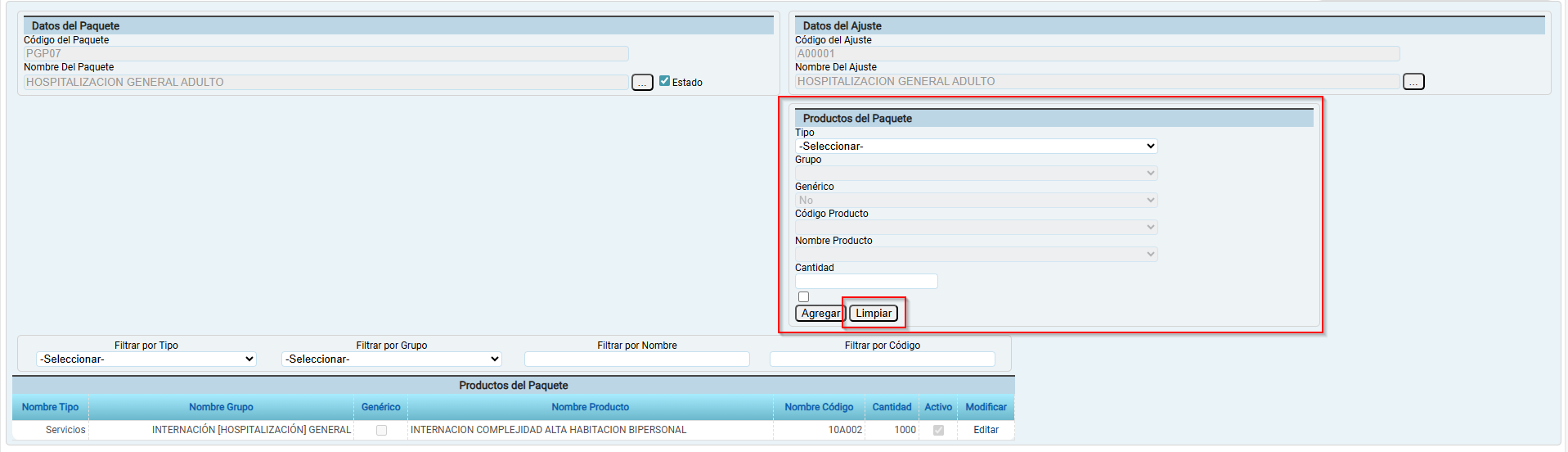Open the Genérico dropdown showing No
1568x452 pixels.
[976, 201]
